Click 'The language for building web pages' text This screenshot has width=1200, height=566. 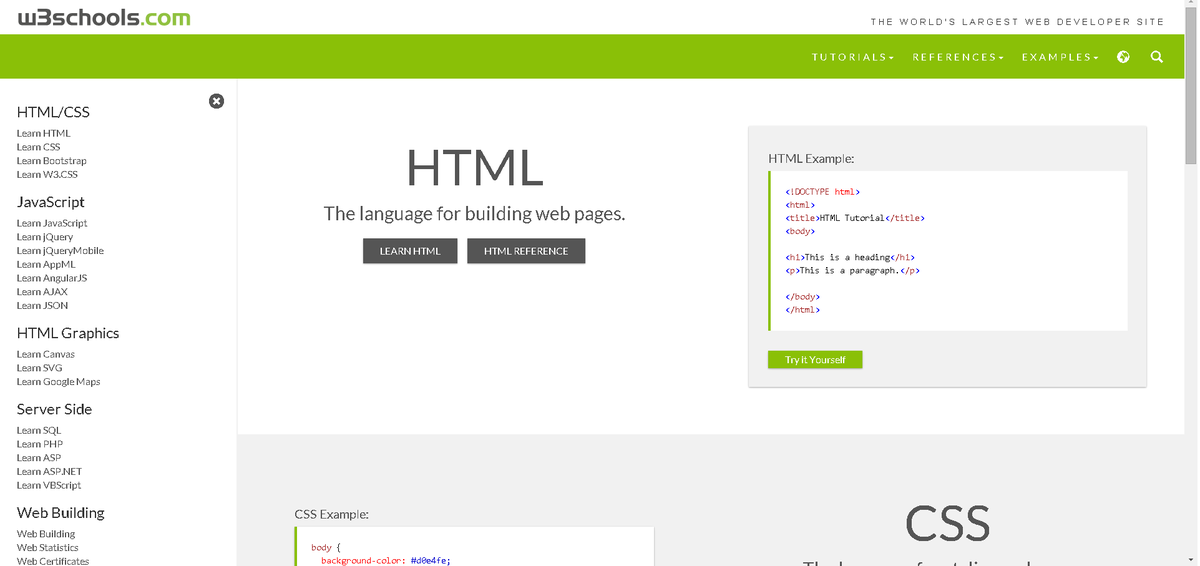pos(475,214)
